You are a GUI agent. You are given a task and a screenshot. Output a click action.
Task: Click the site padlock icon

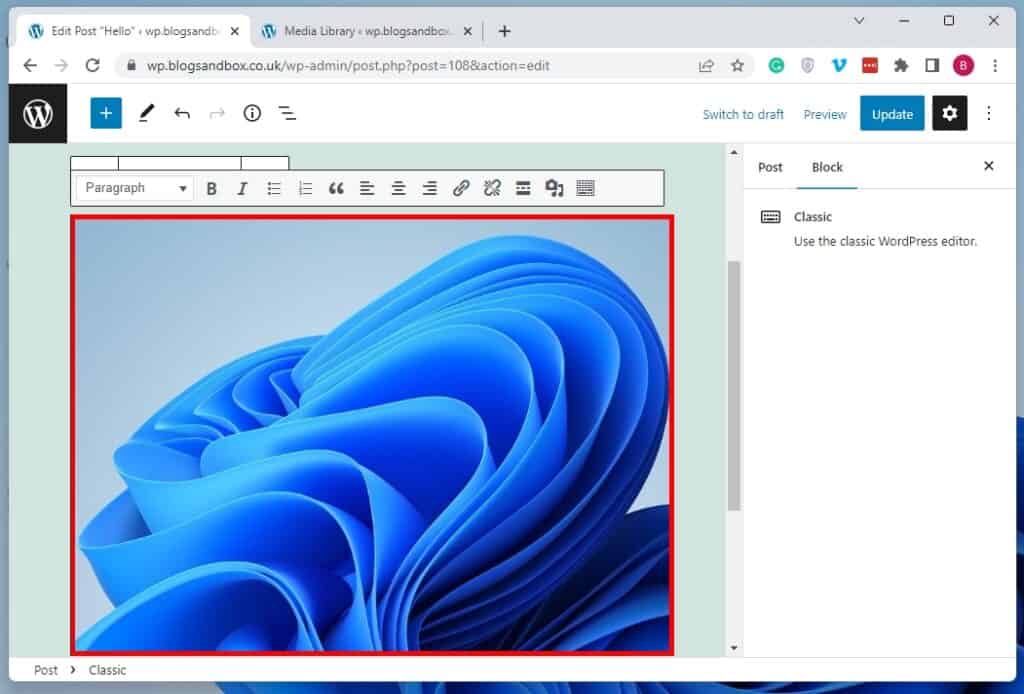131,65
